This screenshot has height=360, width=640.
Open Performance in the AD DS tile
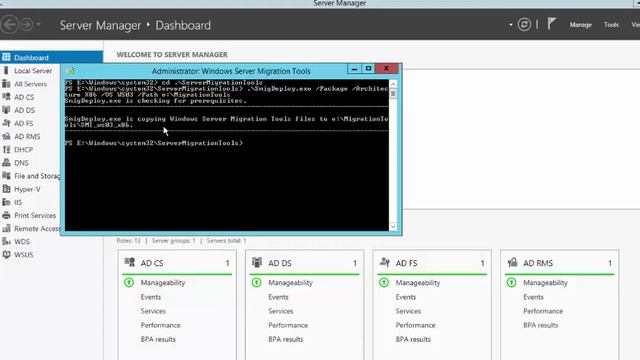coord(288,325)
